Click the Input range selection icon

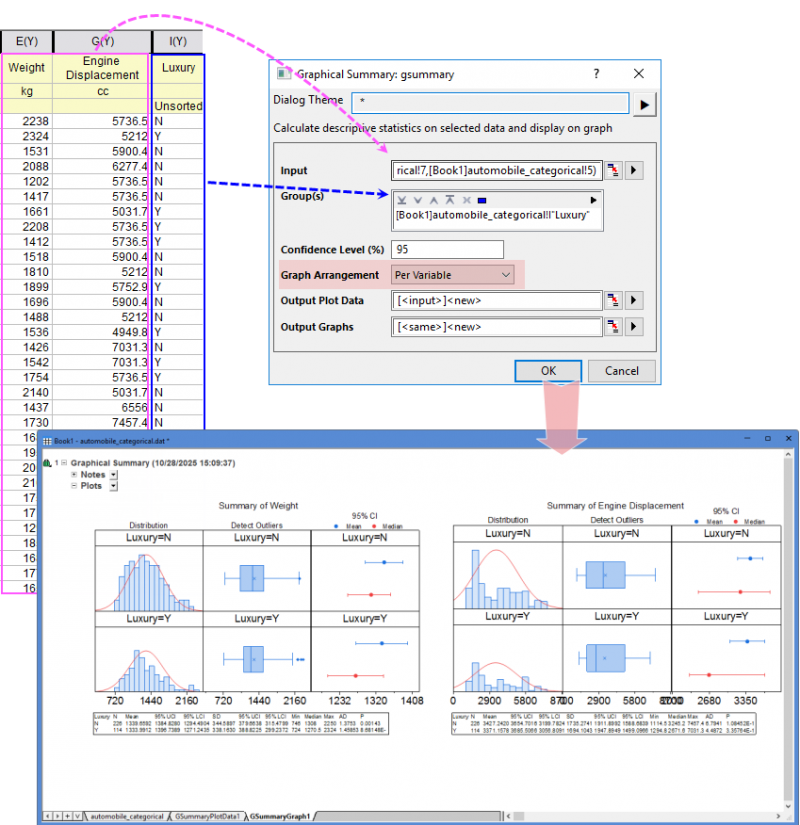(614, 170)
